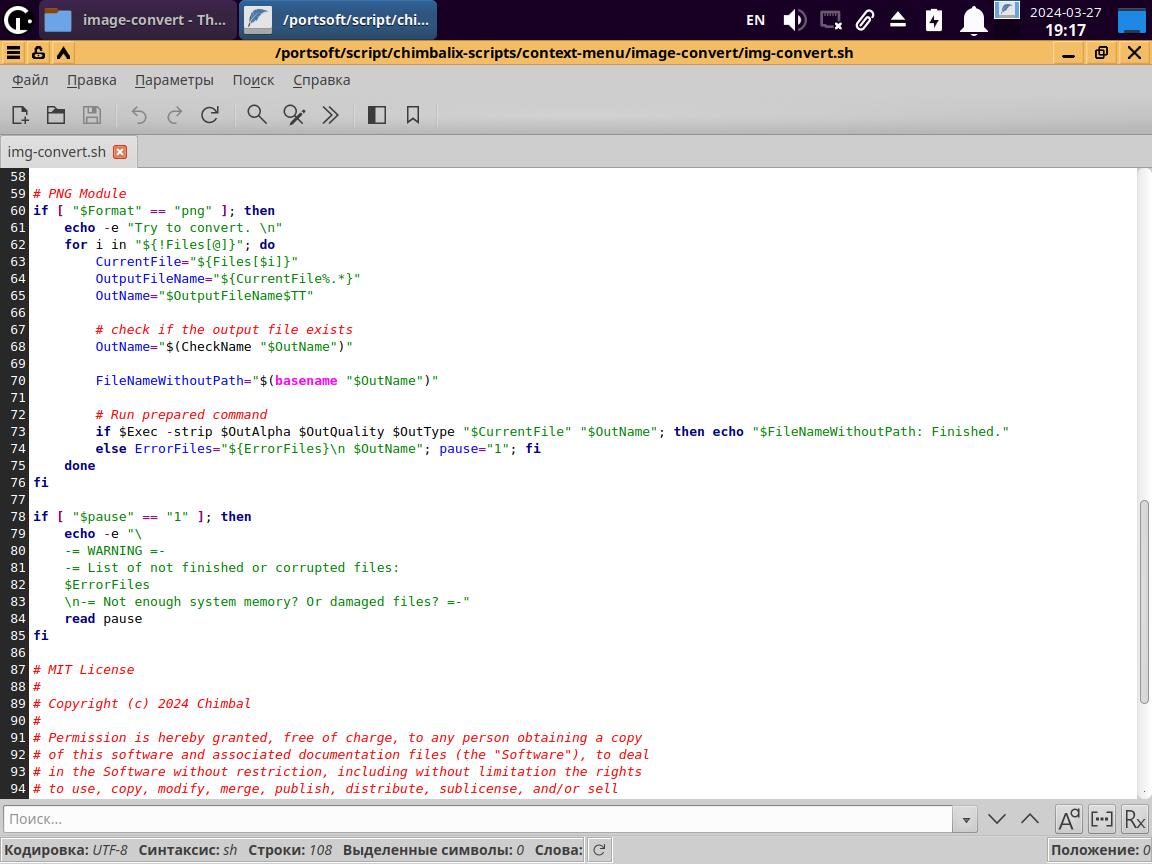This screenshot has width=1152, height=864.
Task: Toggle match case search option
Action: click(1068, 819)
